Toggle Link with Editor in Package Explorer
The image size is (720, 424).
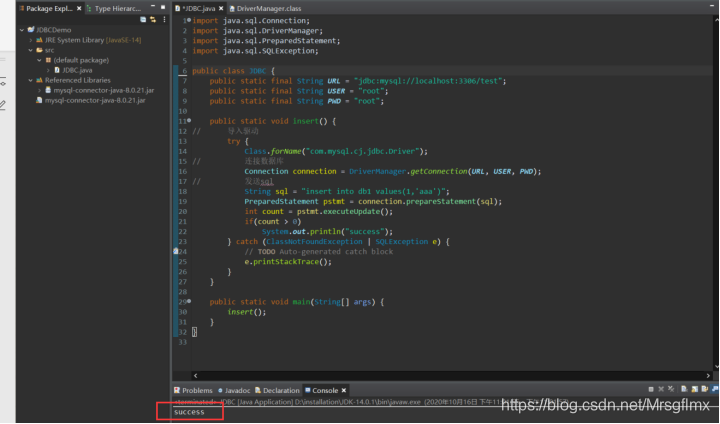[x=153, y=20]
